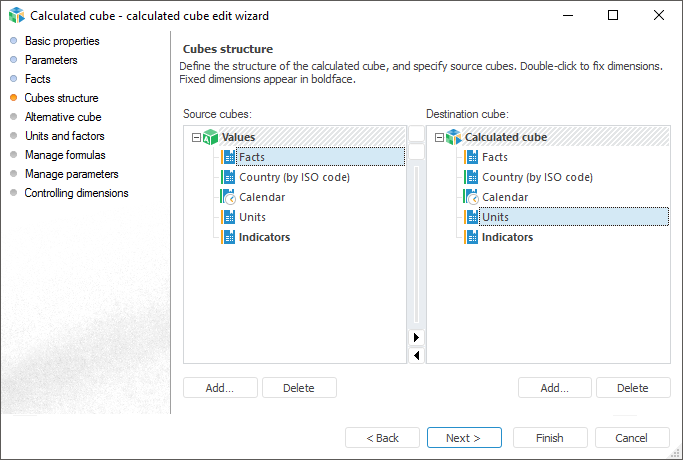Image resolution: width=683 pixels, height=460 pixels.
Task: Click the Calendar dimension icon in Source cubes
Action: pyautogui.click(x=228, y=197)
